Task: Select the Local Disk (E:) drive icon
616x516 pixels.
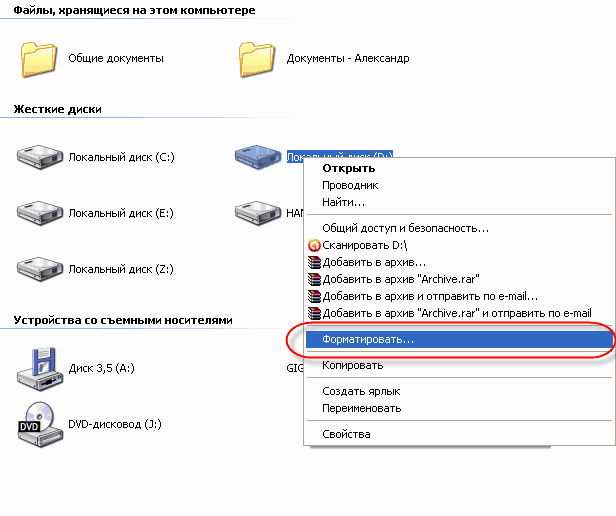Action: point(40,213)
